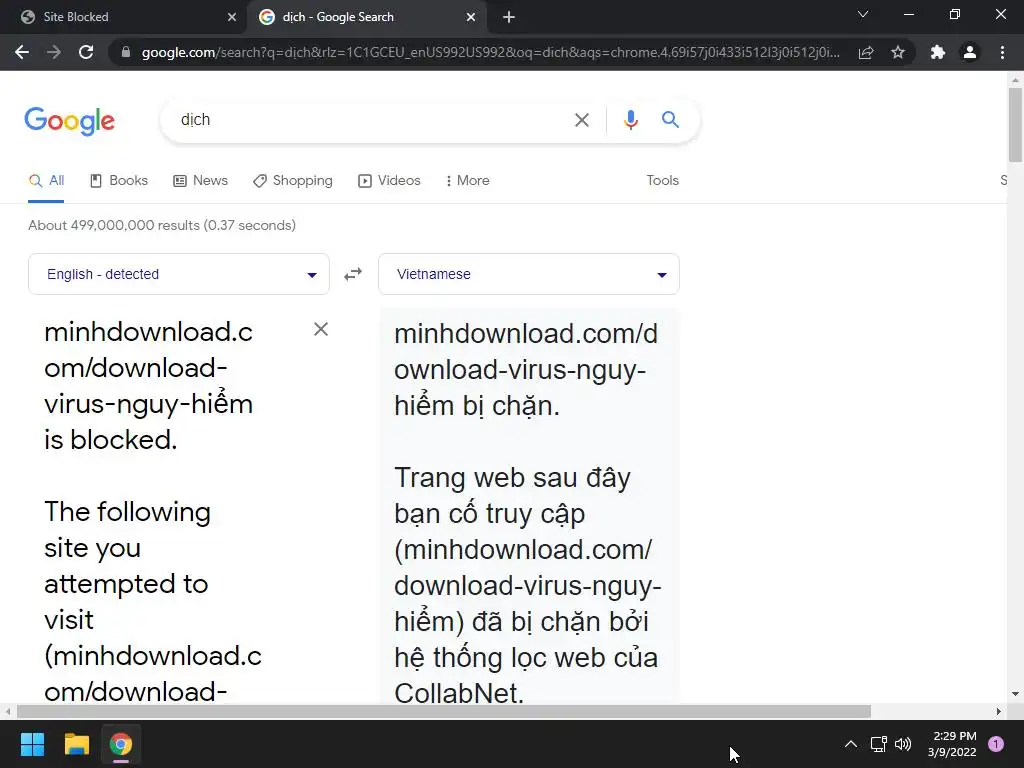Image resolution: width=1024 pixels, height=768 pixels.
Task: Reload the page with the refresh icon
Action: coord(86,52)
